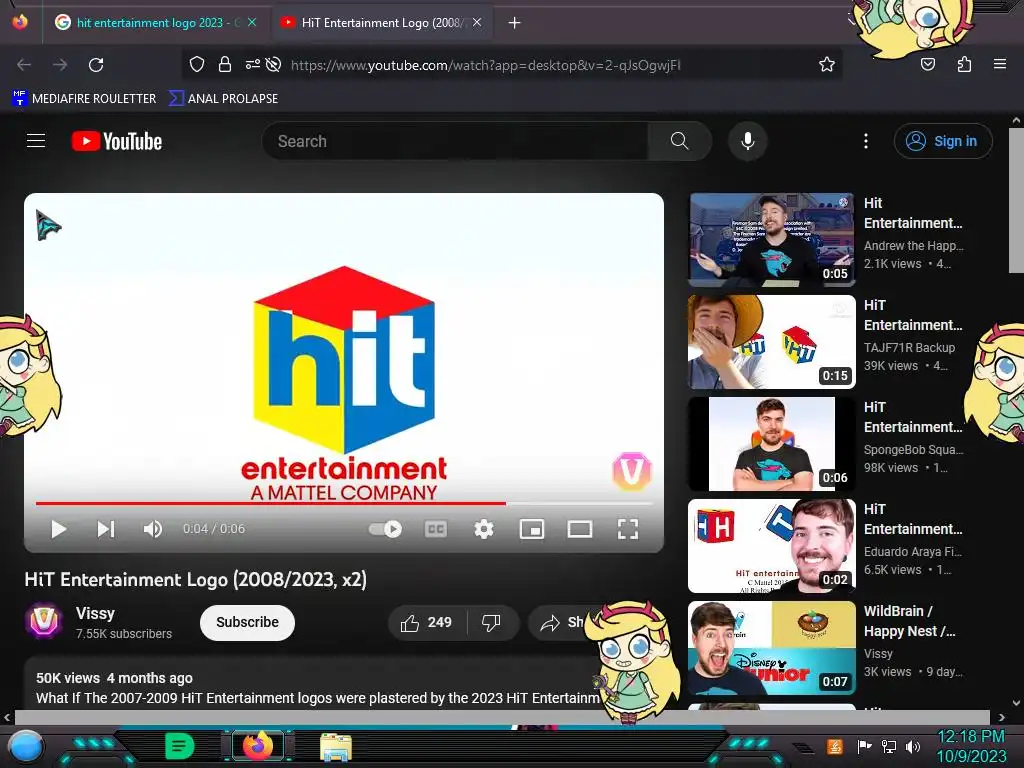Focus the YouTube Search field
The image size is (1024, 768).
click(455, 141)
